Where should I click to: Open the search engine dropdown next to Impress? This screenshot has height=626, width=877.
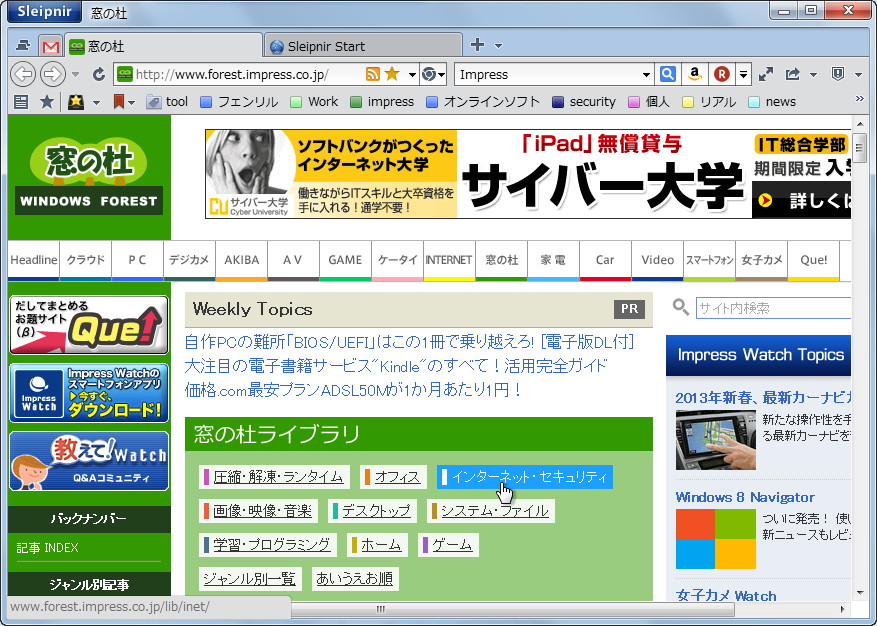click(644, 74)
